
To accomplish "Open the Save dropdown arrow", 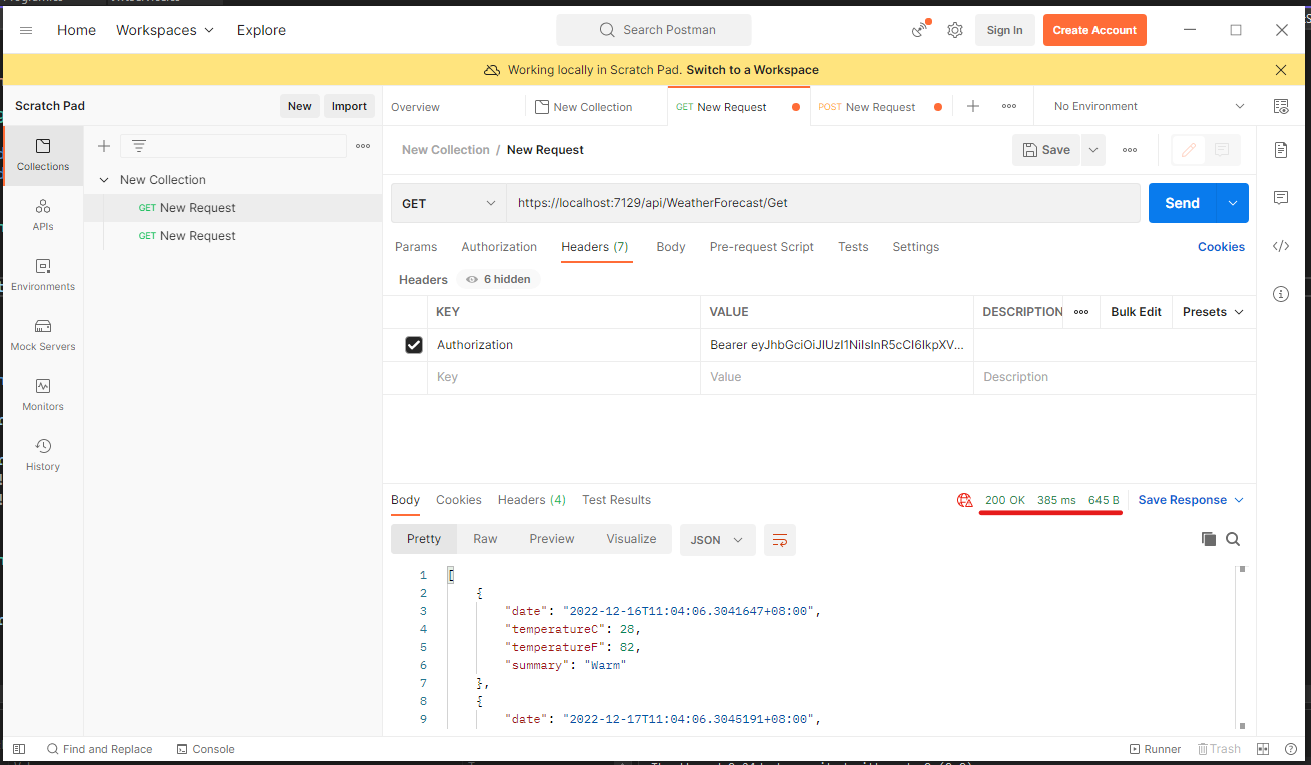I will tap(1093, 150).
